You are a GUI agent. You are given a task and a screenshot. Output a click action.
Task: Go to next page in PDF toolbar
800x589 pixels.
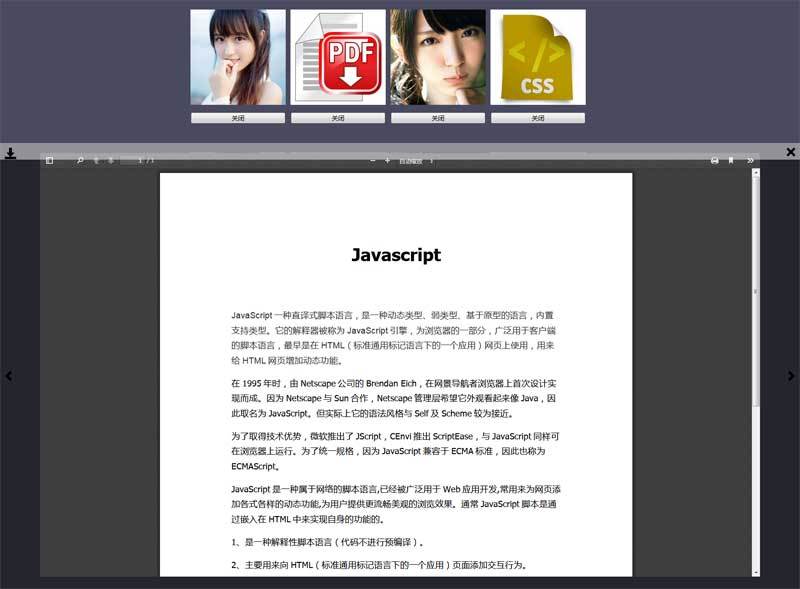110,160
